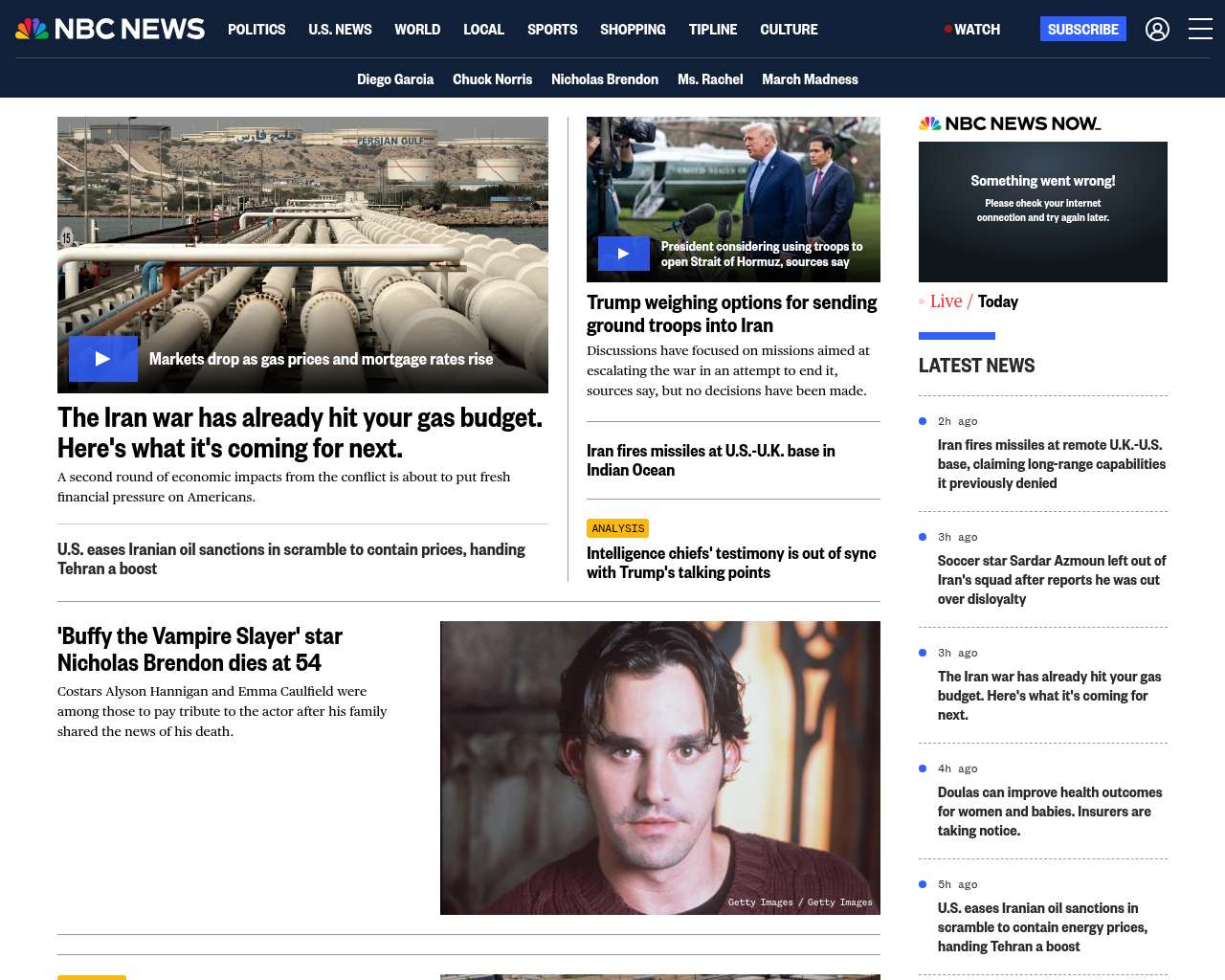Select the Culture nav item
Viewport: 1225px width, 980px height.
tap(789, 30)
